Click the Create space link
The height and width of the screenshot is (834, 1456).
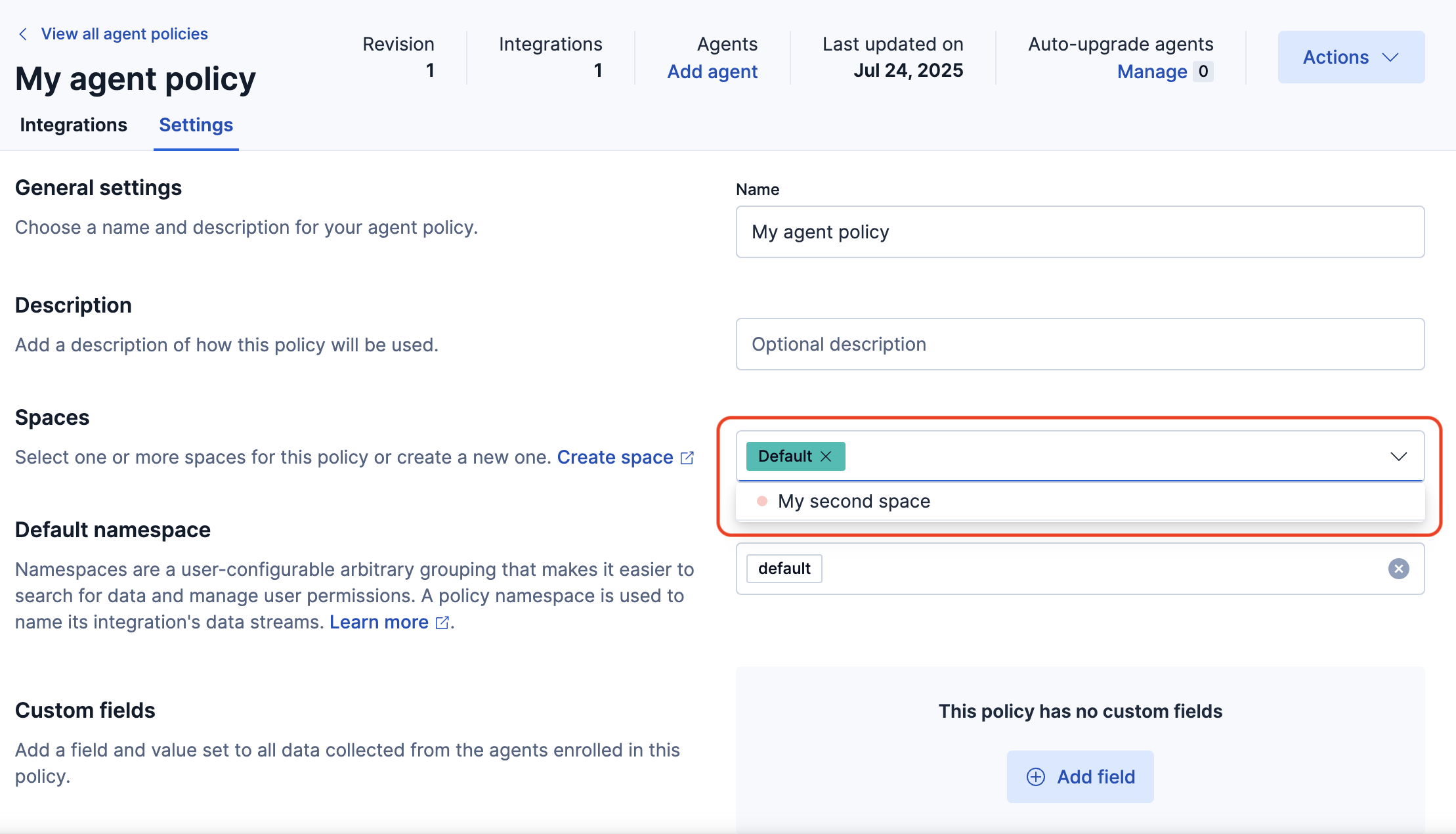click(614, 457)
